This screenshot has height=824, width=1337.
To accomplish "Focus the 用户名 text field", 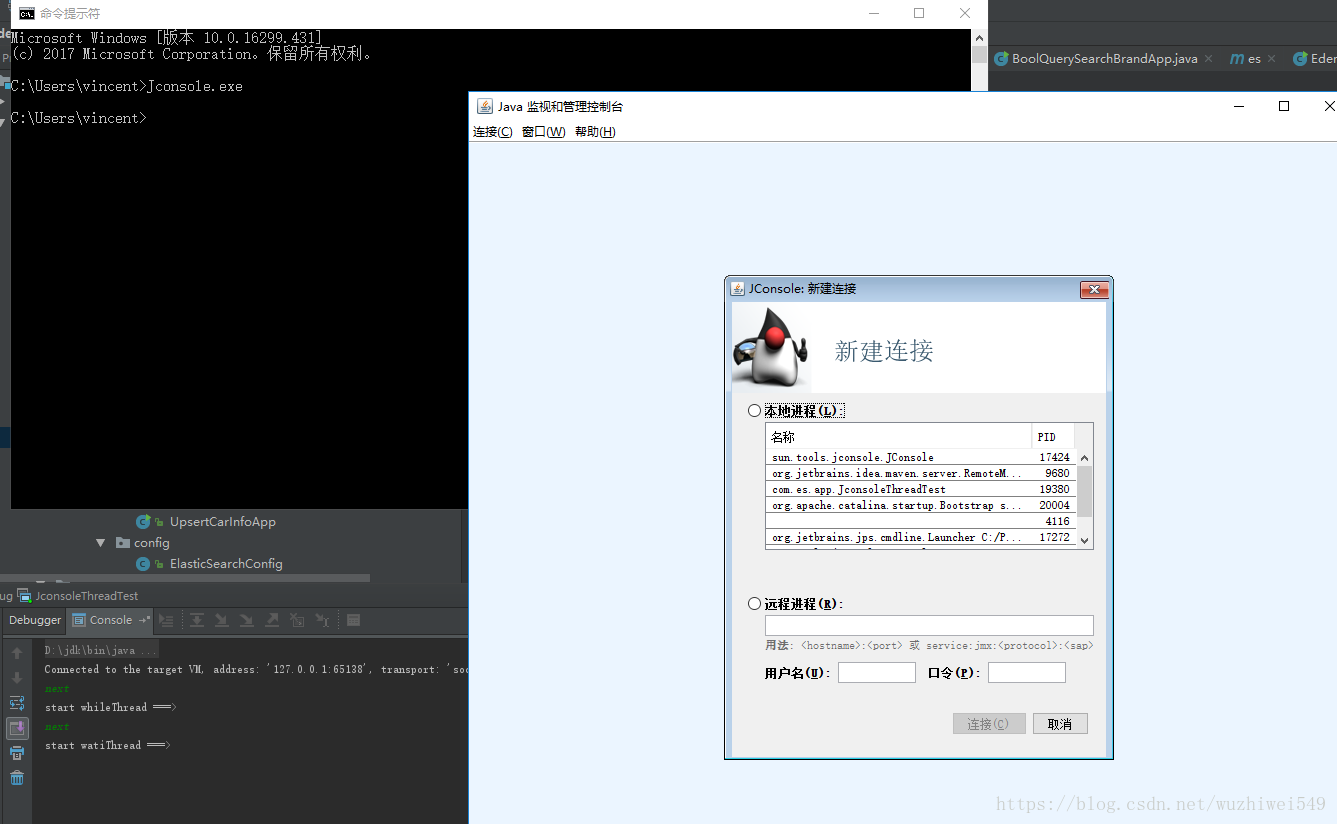I will coord(876,673).
